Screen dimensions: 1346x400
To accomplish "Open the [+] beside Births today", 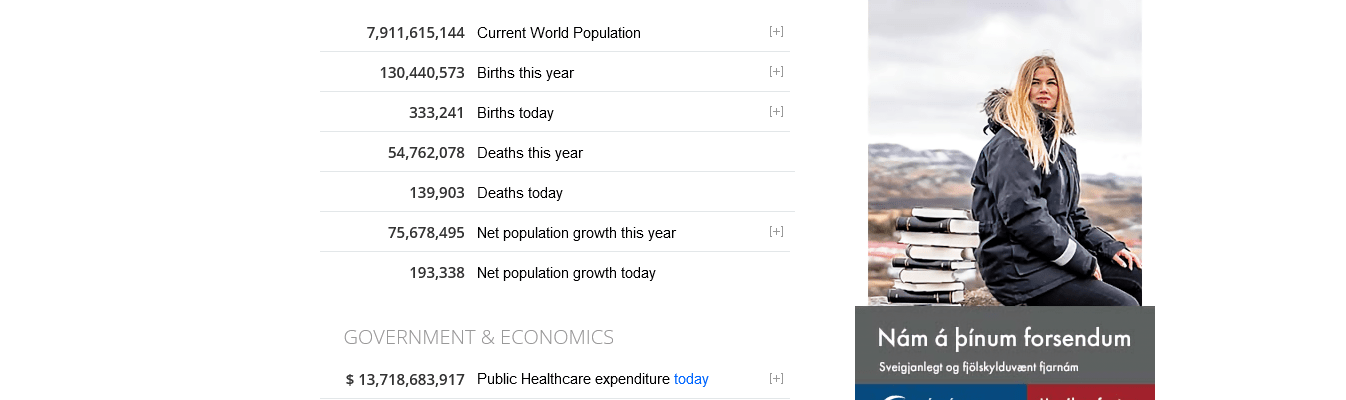I will point(776,112).
